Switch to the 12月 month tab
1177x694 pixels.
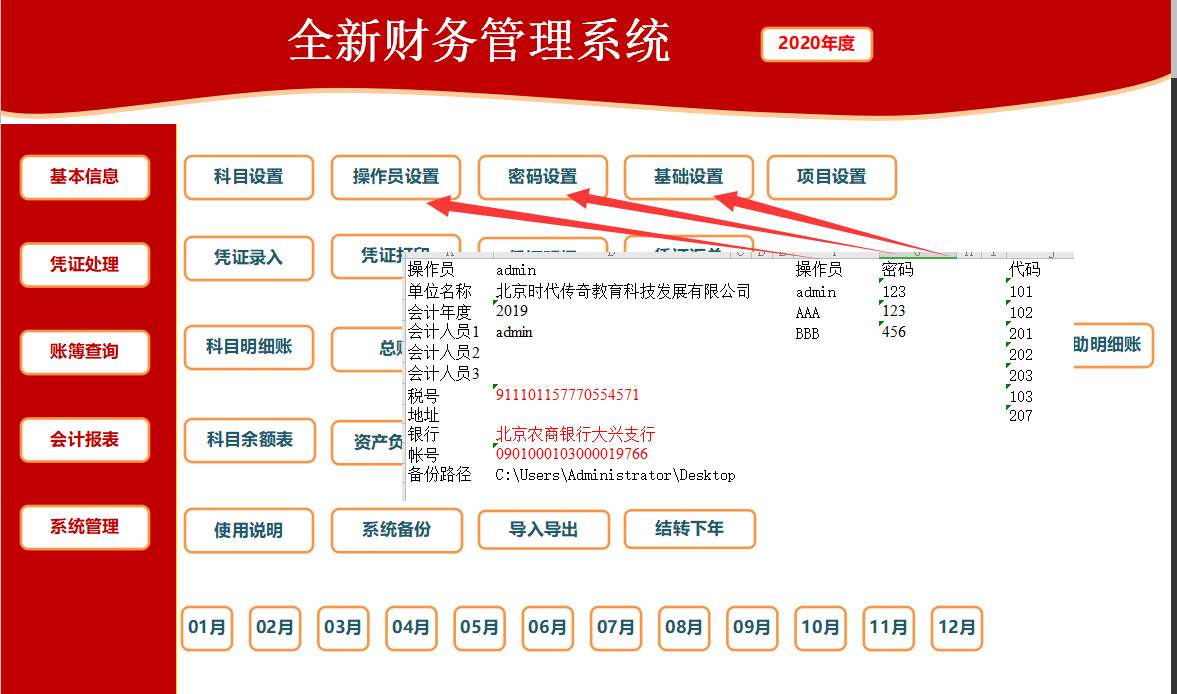pyautogui.click(x=956, y=628)
